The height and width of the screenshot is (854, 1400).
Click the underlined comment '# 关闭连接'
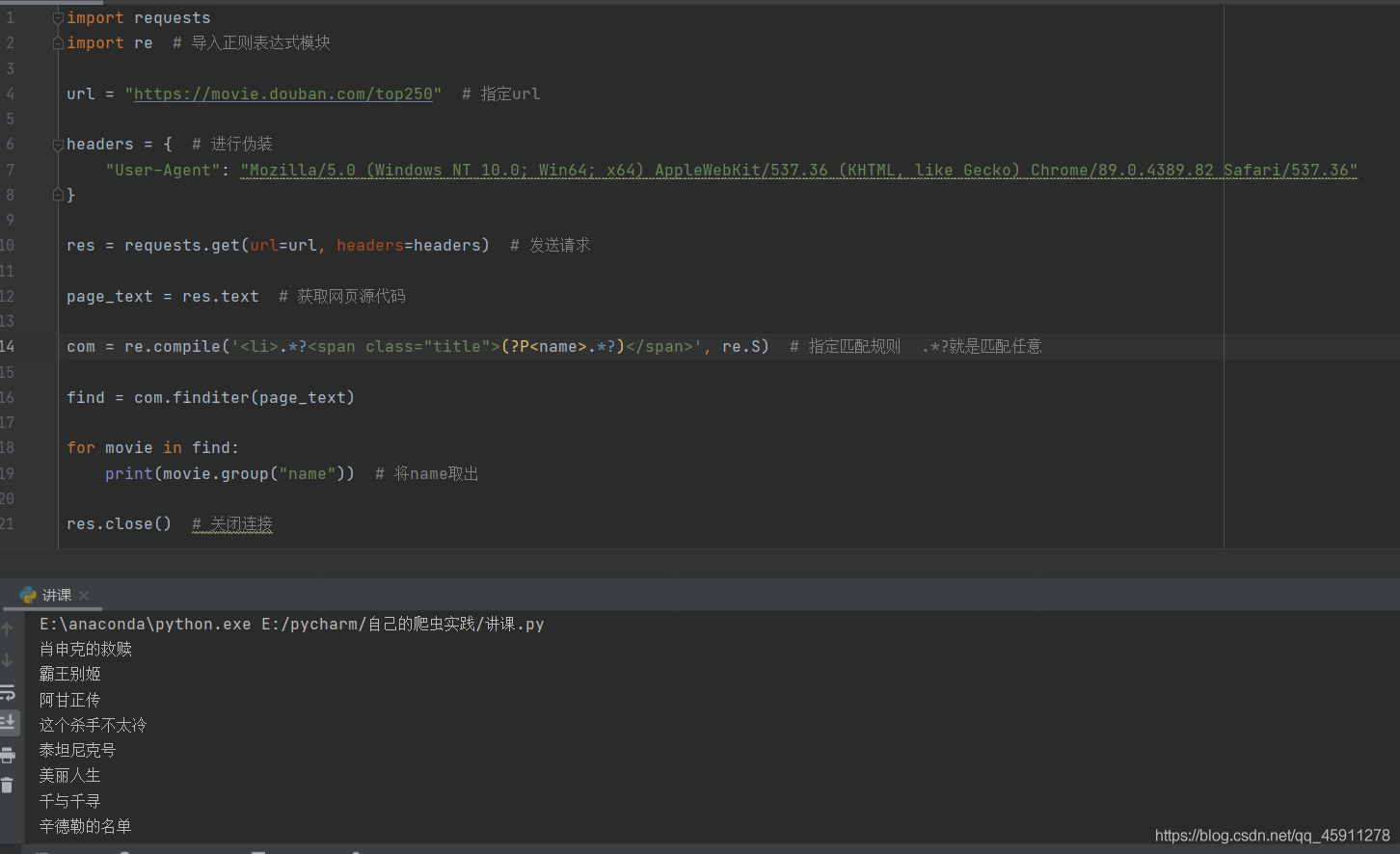pos(232,524)
